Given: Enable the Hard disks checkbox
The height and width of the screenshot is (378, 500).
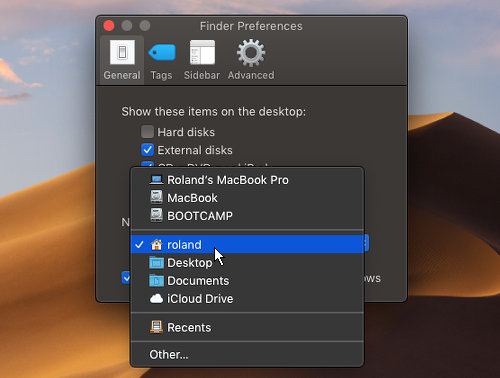Looking at the screenshot, I should point(147,132).
